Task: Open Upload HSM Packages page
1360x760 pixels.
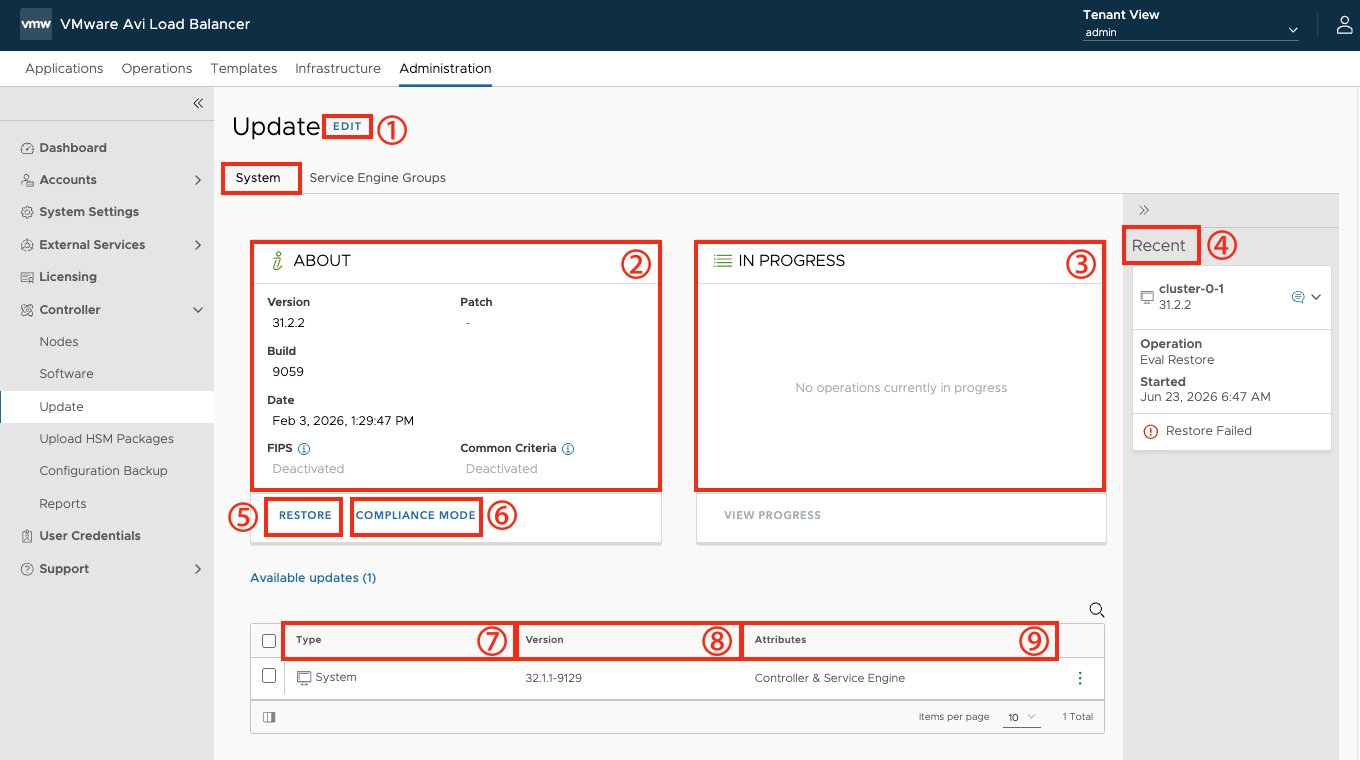Action: pyautogui.click(x=107, y=439)
